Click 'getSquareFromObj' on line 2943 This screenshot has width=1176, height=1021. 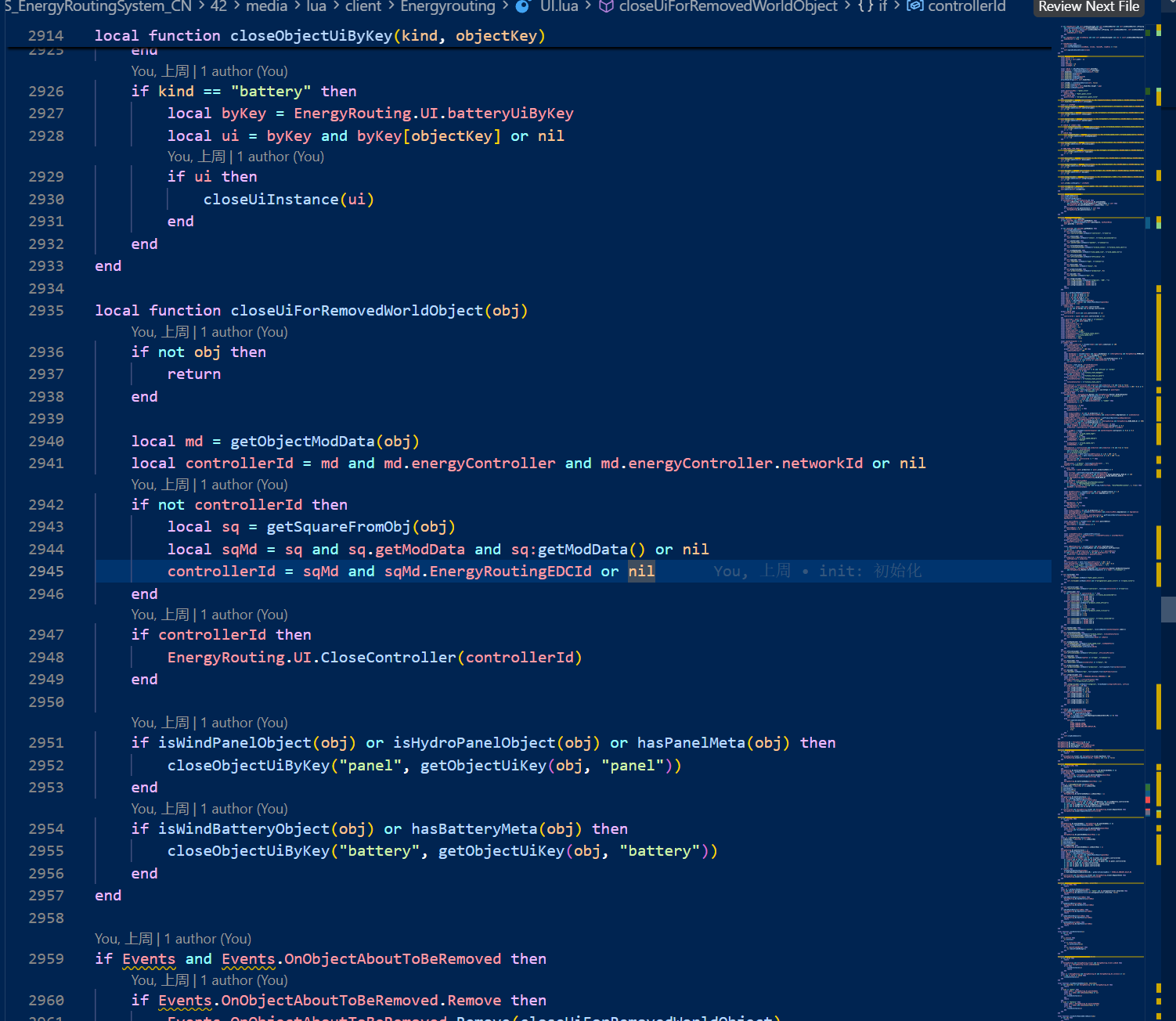338,527
